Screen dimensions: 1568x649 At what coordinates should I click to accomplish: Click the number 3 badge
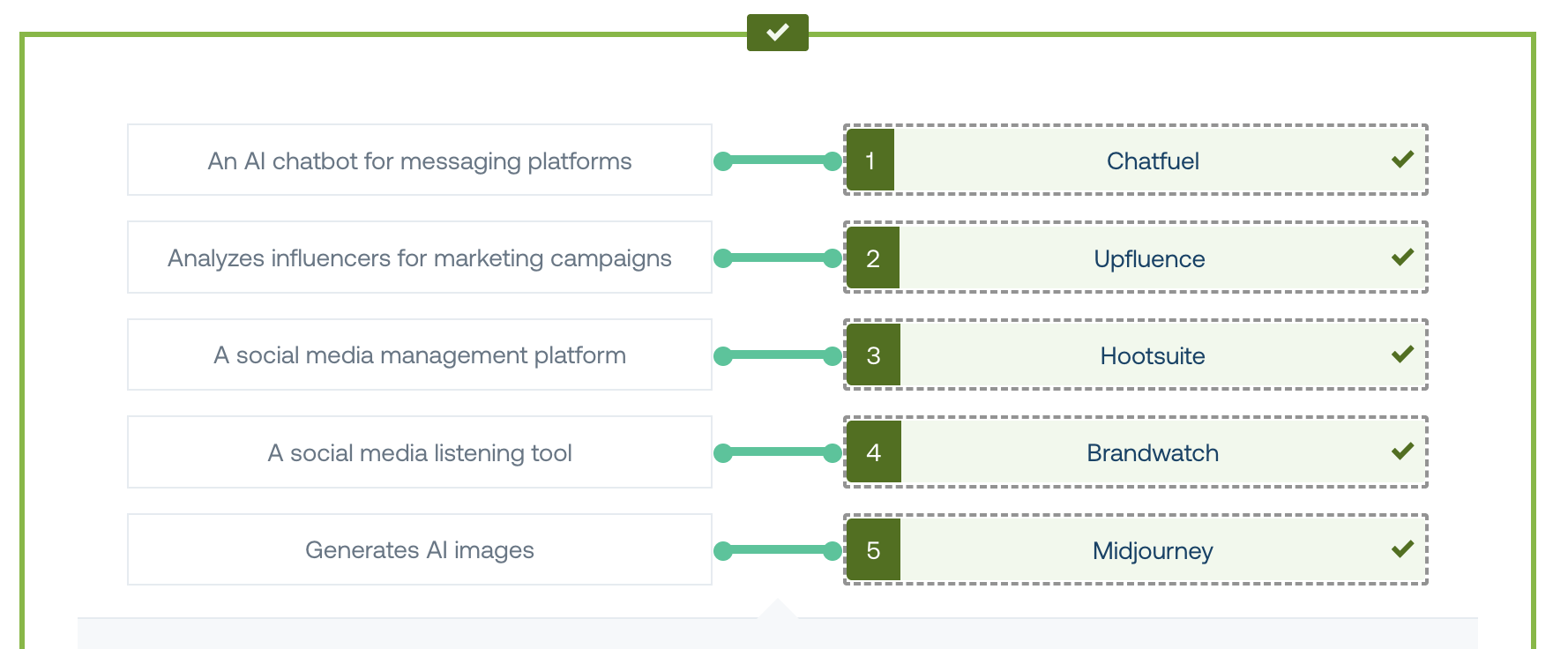873,354
